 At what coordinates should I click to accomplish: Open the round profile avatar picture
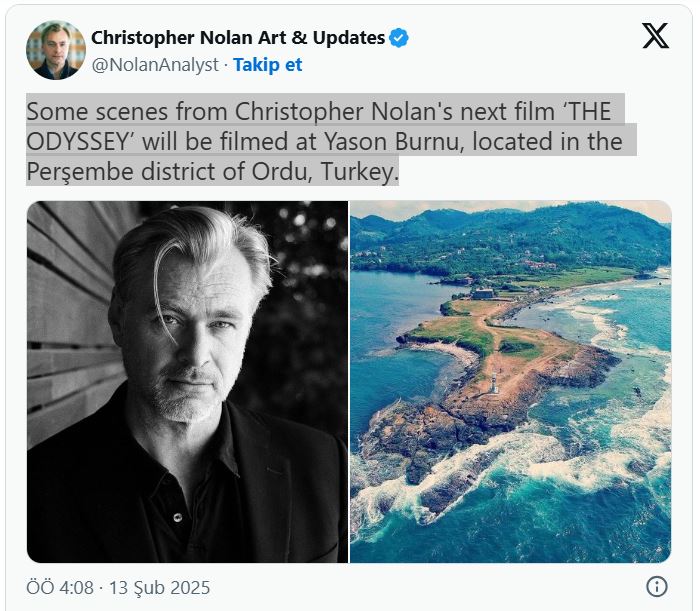tap(56, 50)
